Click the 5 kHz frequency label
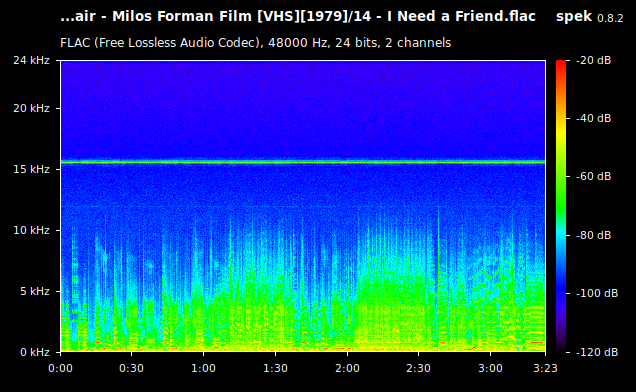636x392 pixels. coord(34,291)
